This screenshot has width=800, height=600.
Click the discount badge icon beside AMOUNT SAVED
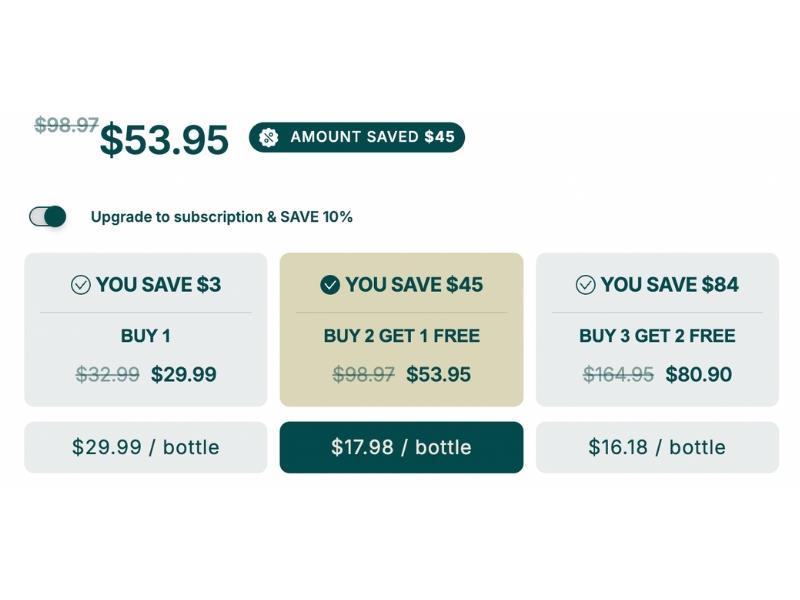268,137
